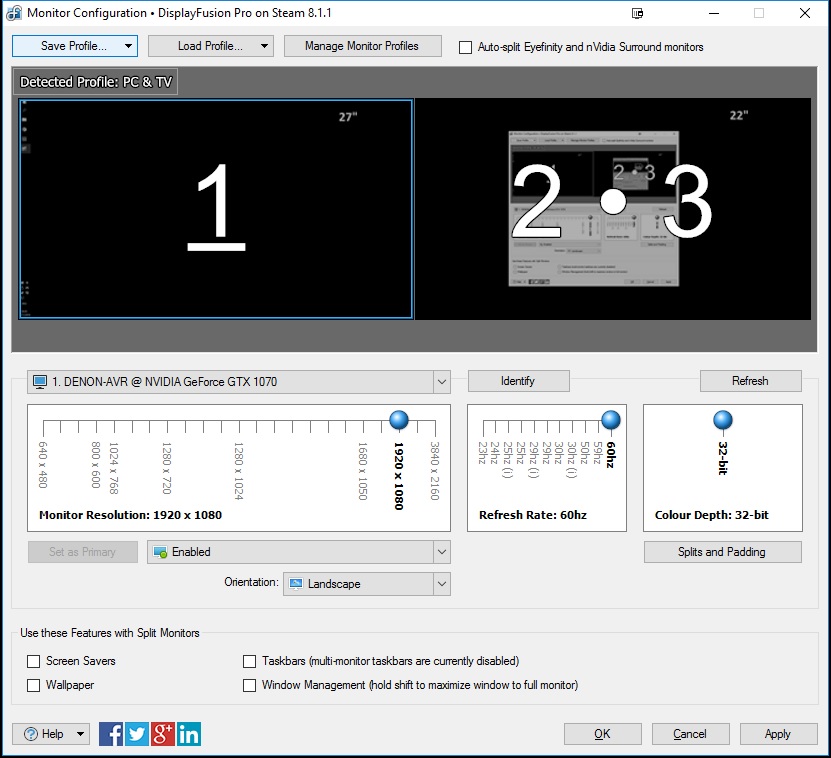Open the Splits and Padding settings
The height and width of the screenshot is (758, 831).
tap(722, 552)
